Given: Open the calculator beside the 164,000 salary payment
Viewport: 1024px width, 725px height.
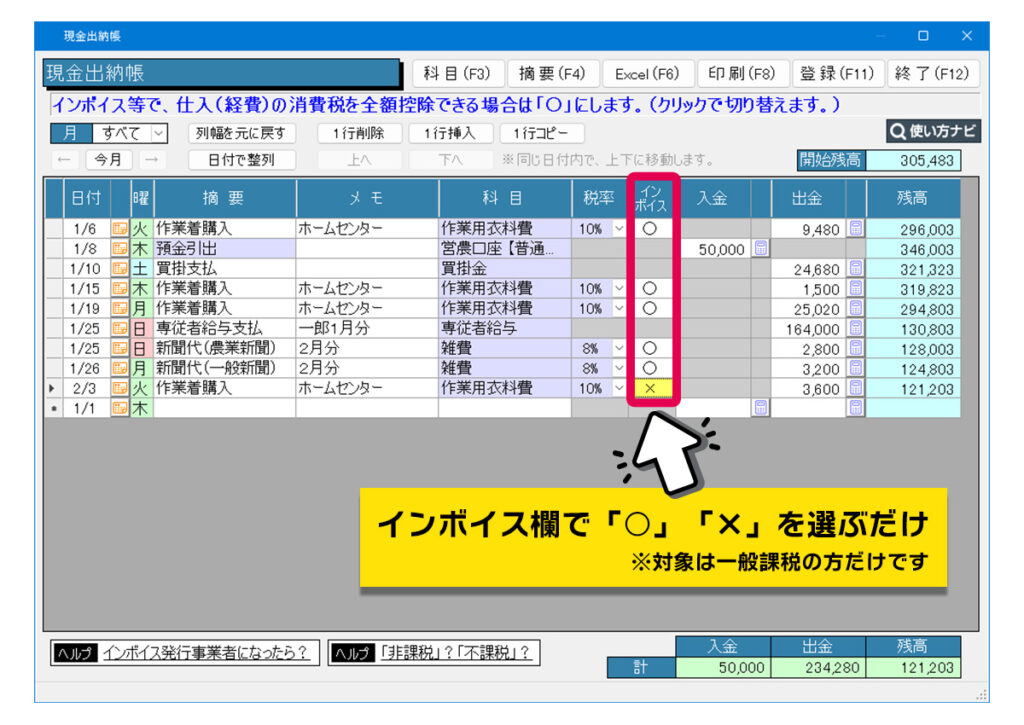Looking at the screenshot, I should [x=855, y=327].
